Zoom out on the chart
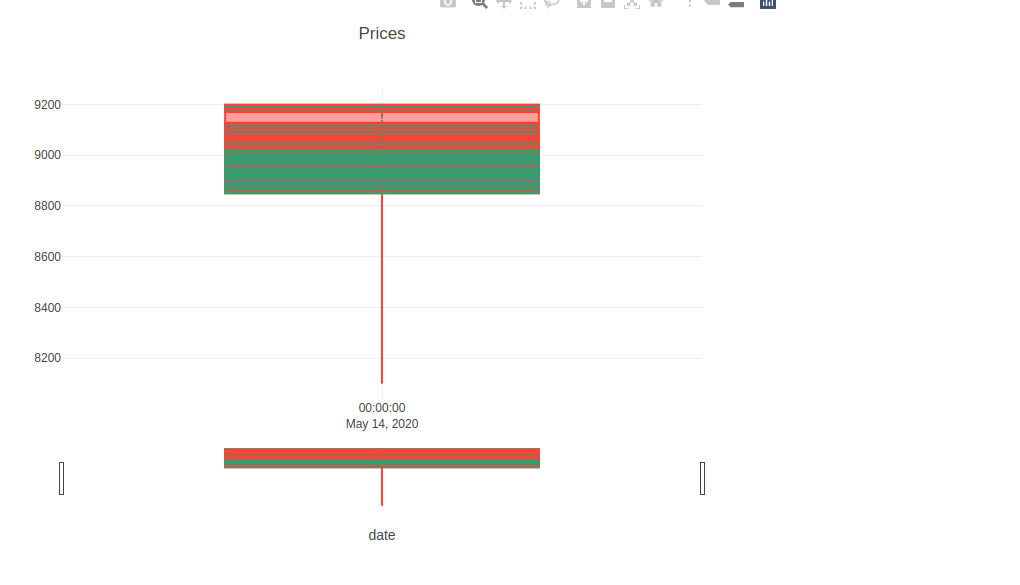The height and width of the screenshot is (585, 1020). coord(608,4)
